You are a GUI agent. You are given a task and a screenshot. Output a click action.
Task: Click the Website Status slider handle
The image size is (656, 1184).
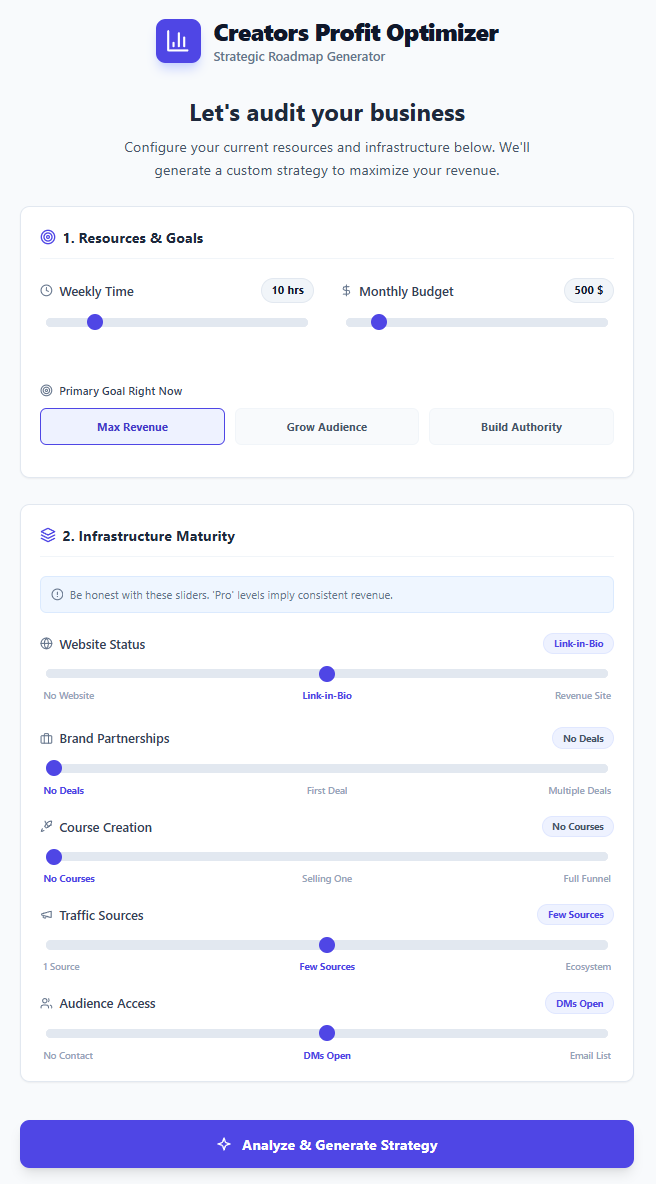click(x=327, y=674)
